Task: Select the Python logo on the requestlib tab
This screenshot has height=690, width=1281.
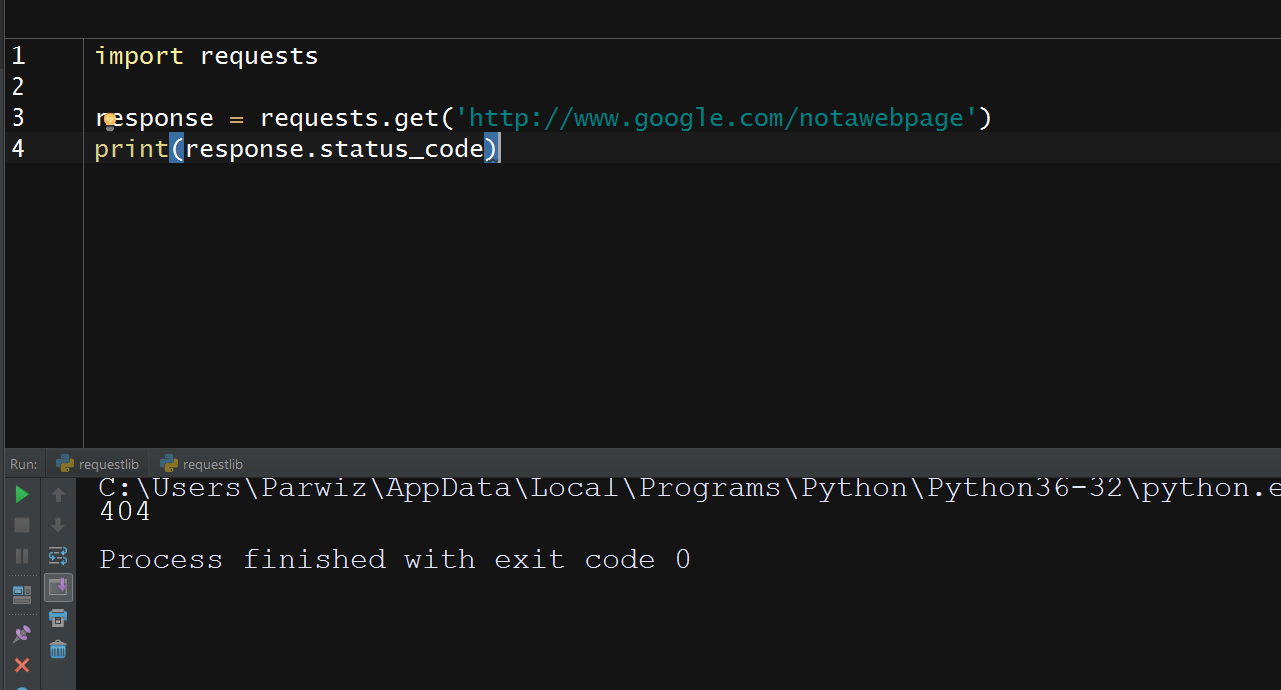Action: click(64, 463)
